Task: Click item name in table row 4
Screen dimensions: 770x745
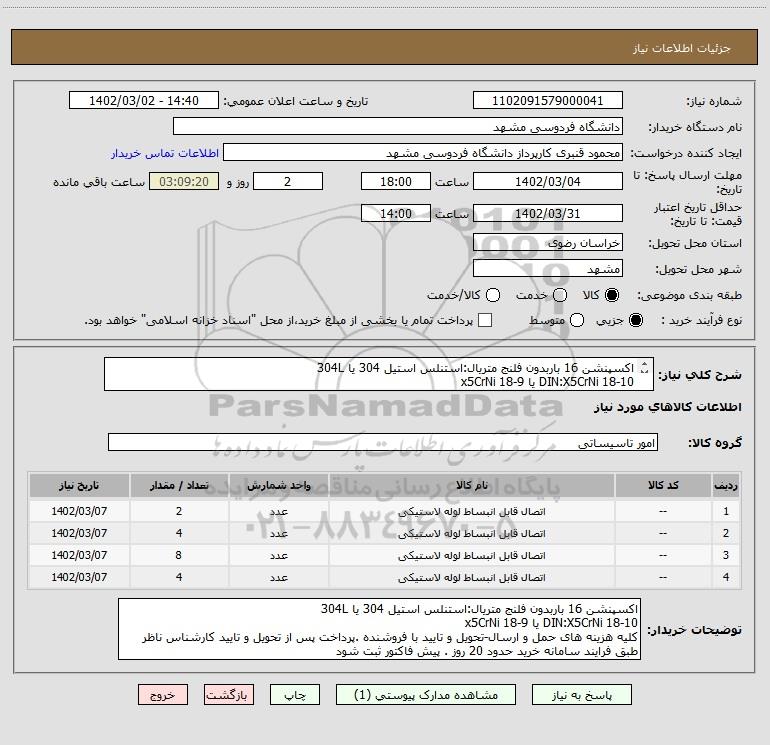Action: coord(471,578)
